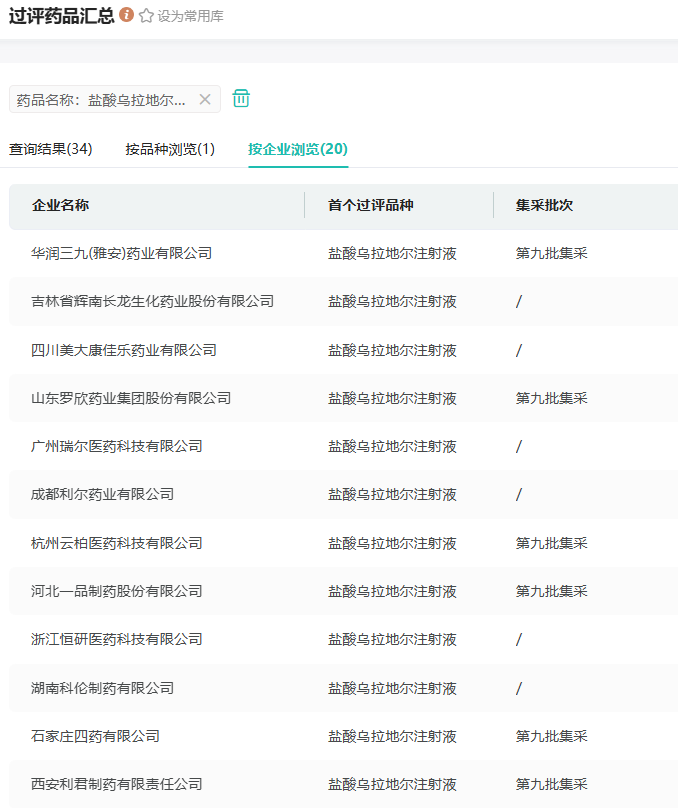Click the star icon to favorite database
The image size is (678, 808).
point(146,16)
